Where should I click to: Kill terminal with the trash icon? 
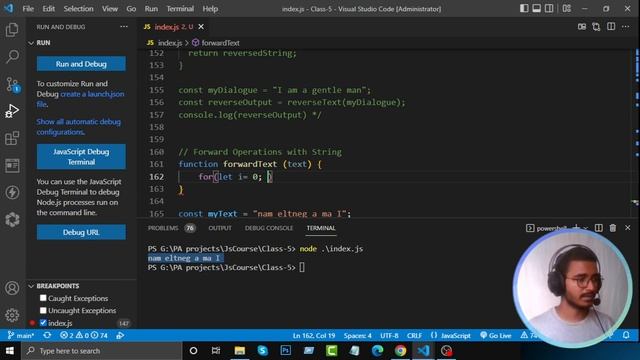click(613, 228)
